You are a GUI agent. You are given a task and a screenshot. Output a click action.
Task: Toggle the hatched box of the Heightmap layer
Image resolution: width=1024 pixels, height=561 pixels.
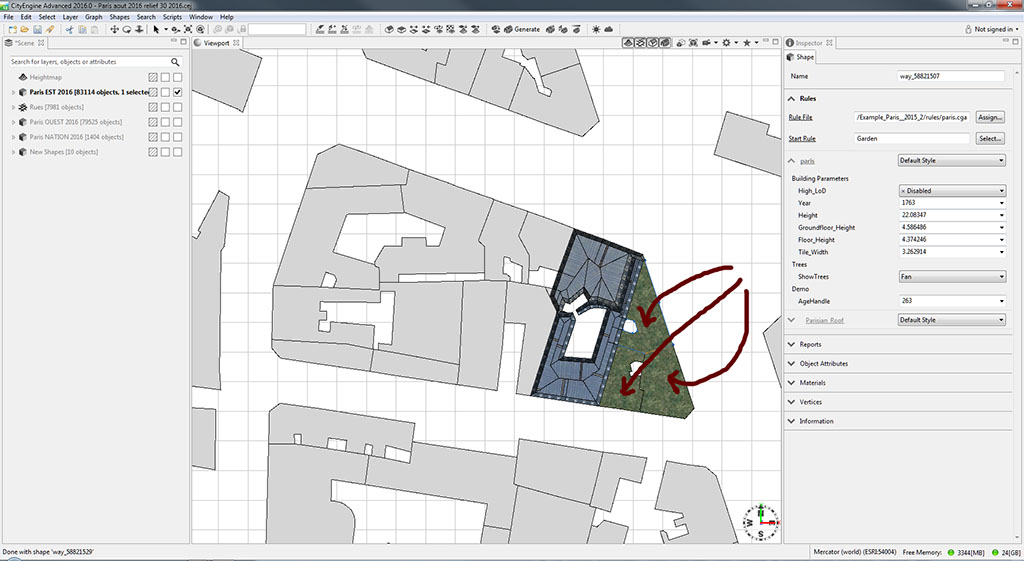pyautogui.click(x=153, y=77)
